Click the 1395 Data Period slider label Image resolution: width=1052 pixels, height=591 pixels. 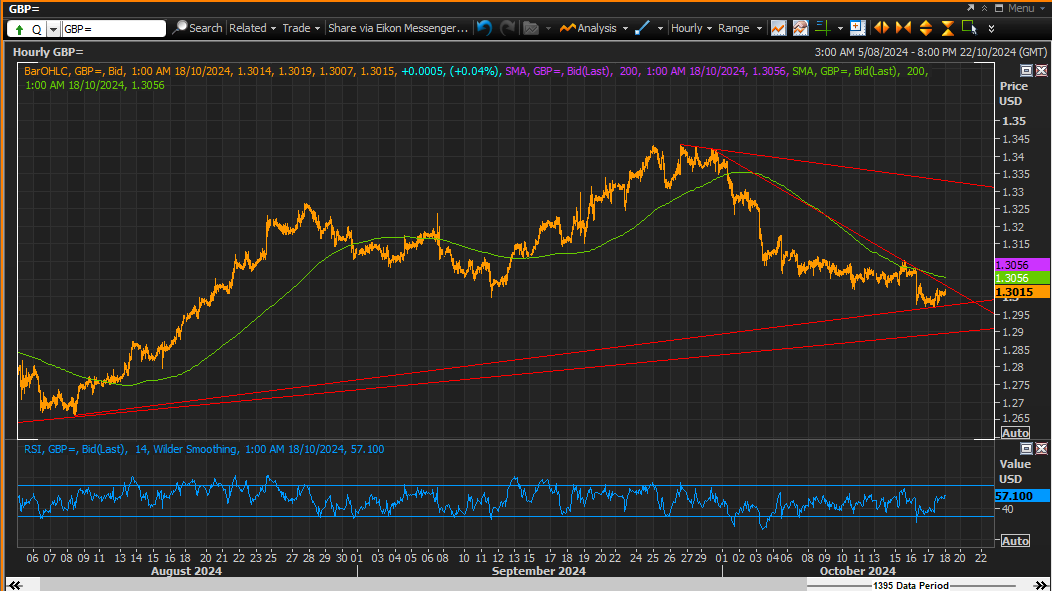(911, 586)
